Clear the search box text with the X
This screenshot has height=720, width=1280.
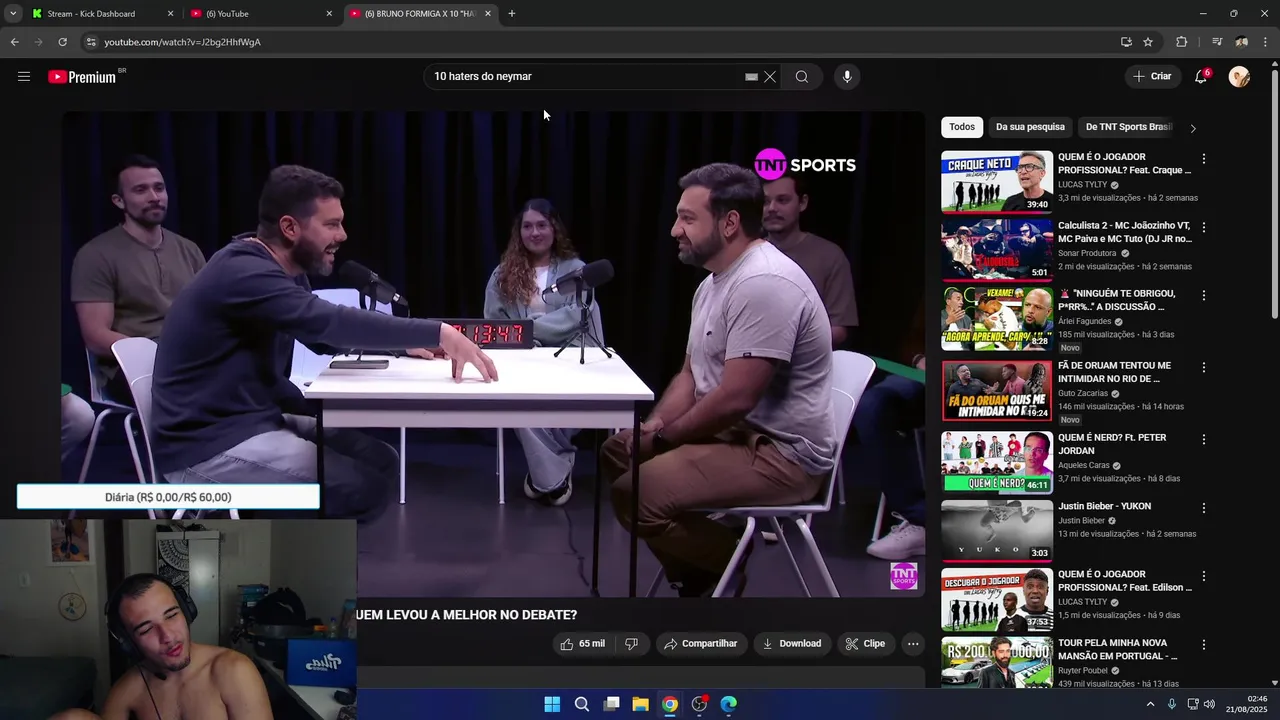[x=770, y=76]
